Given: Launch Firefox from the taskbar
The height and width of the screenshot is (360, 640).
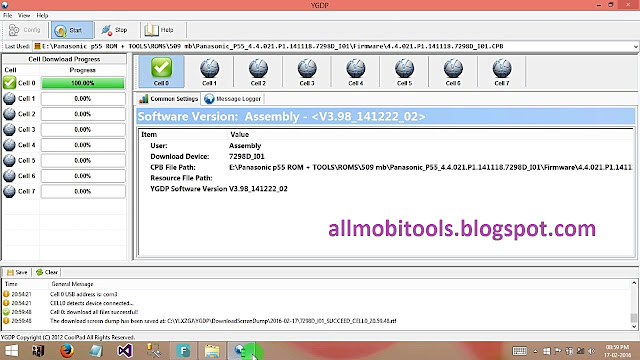Looking at the screenshot, I should click(67, 351).
